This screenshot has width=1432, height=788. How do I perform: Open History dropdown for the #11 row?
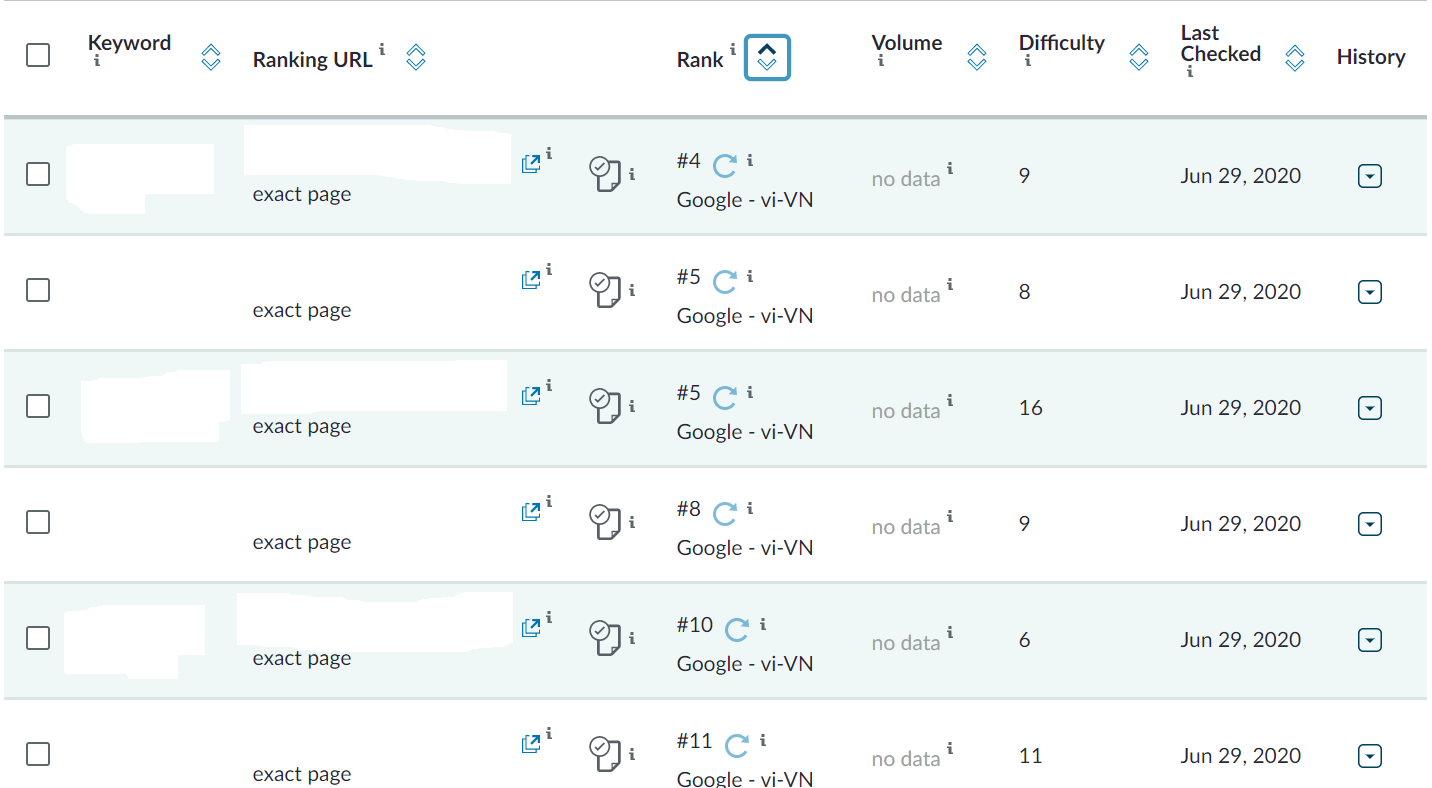1370,756
